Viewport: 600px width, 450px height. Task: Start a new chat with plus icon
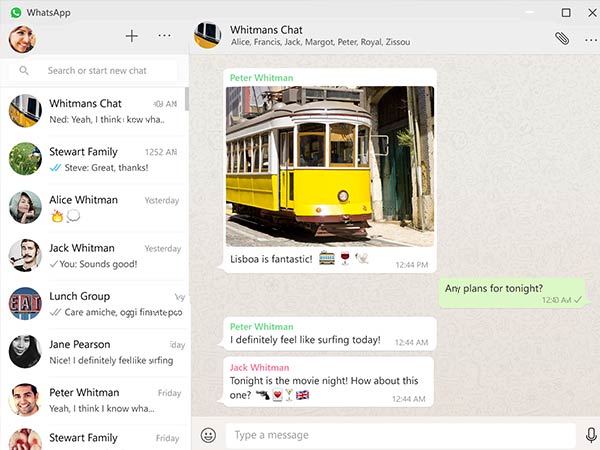click(x=131, y=36)
